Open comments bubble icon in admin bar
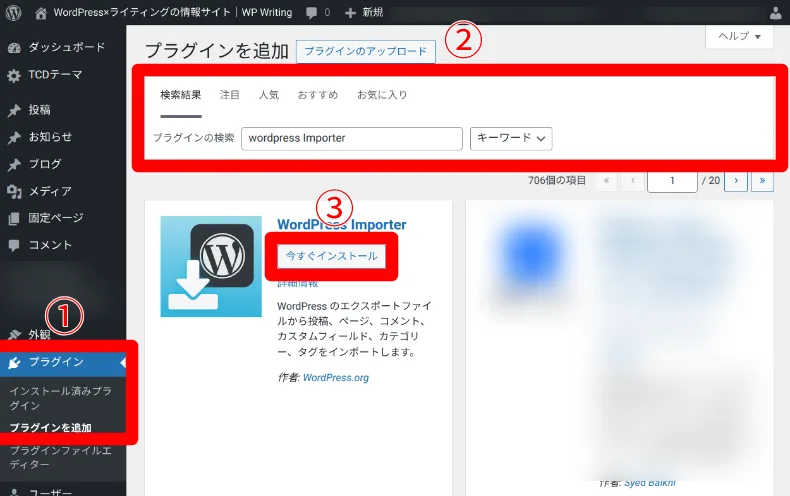The width and height of the screenshot is (790, 496). pos(312,13)
